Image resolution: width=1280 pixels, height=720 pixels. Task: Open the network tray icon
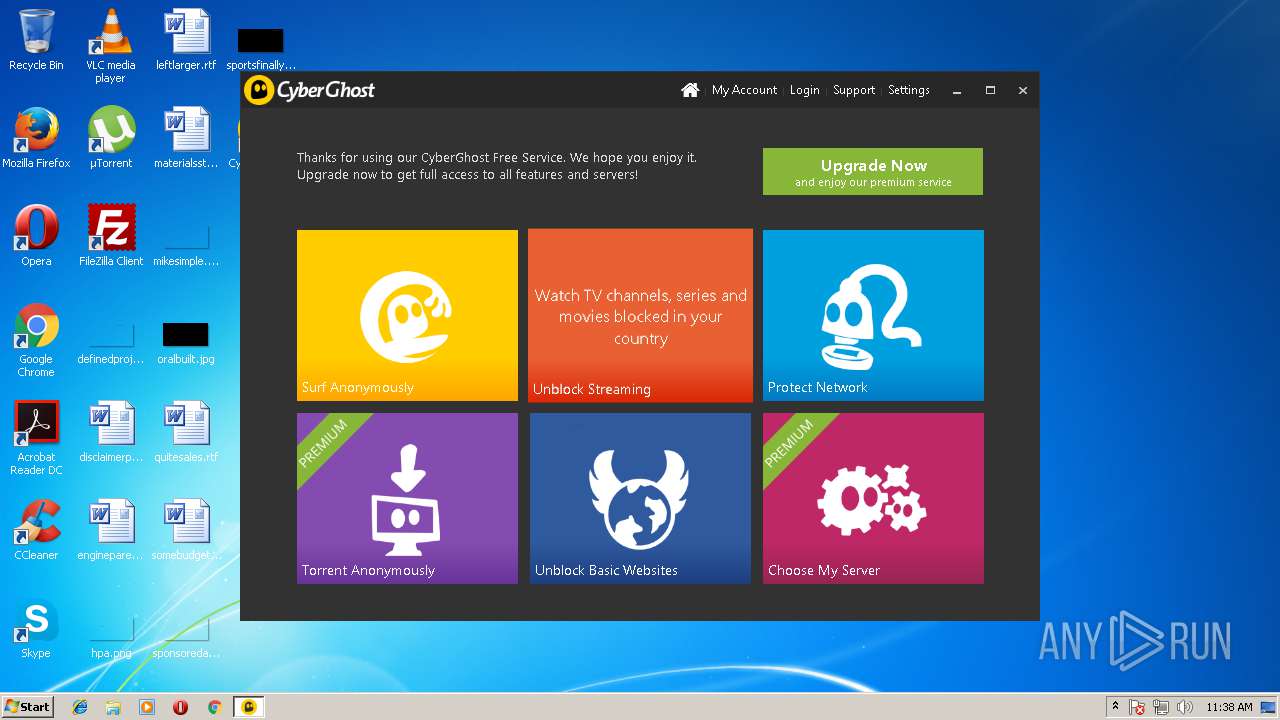click(1161, 707)
